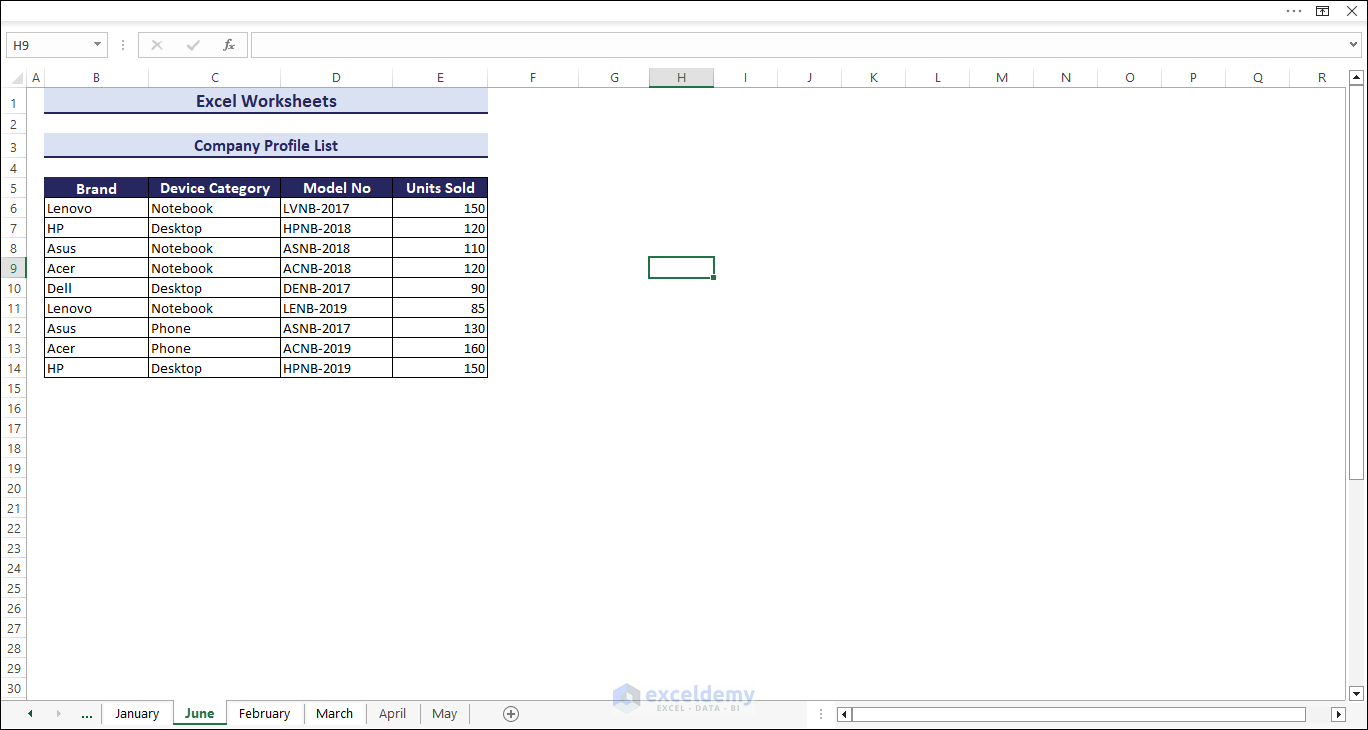This screenshot has width=1368, height=730.
Task: Click the formula bar Enter checkmark icon
Action: point(193,45)
